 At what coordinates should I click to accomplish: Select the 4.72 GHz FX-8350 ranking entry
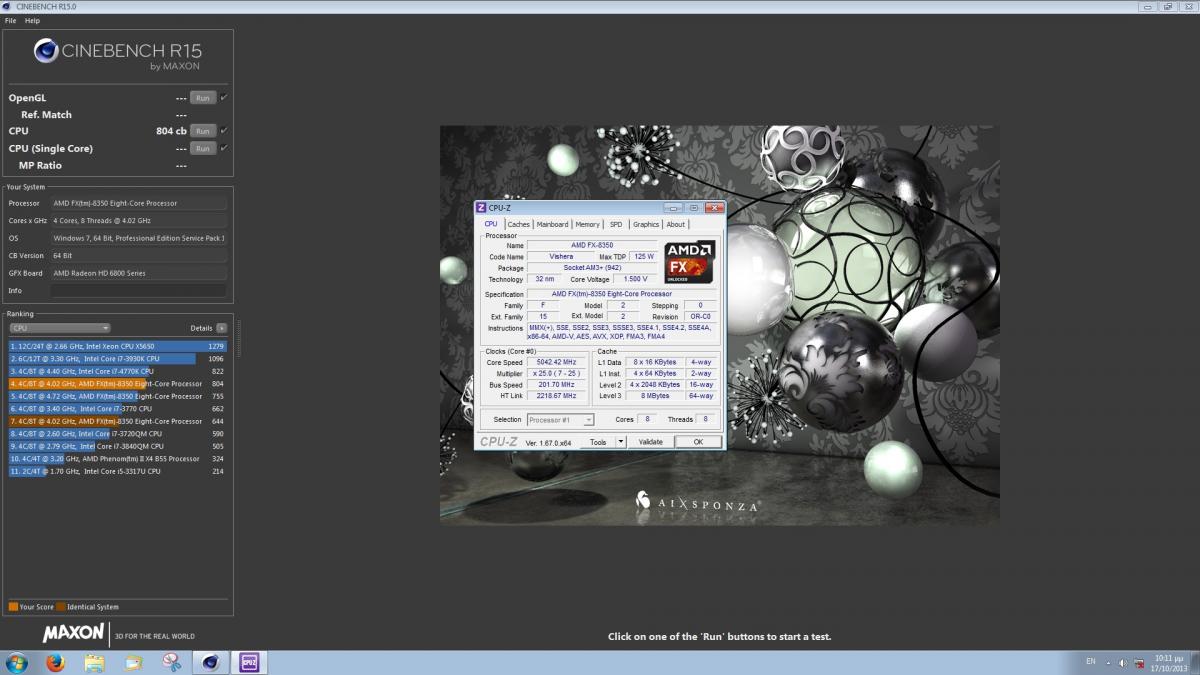coord(118,396)
